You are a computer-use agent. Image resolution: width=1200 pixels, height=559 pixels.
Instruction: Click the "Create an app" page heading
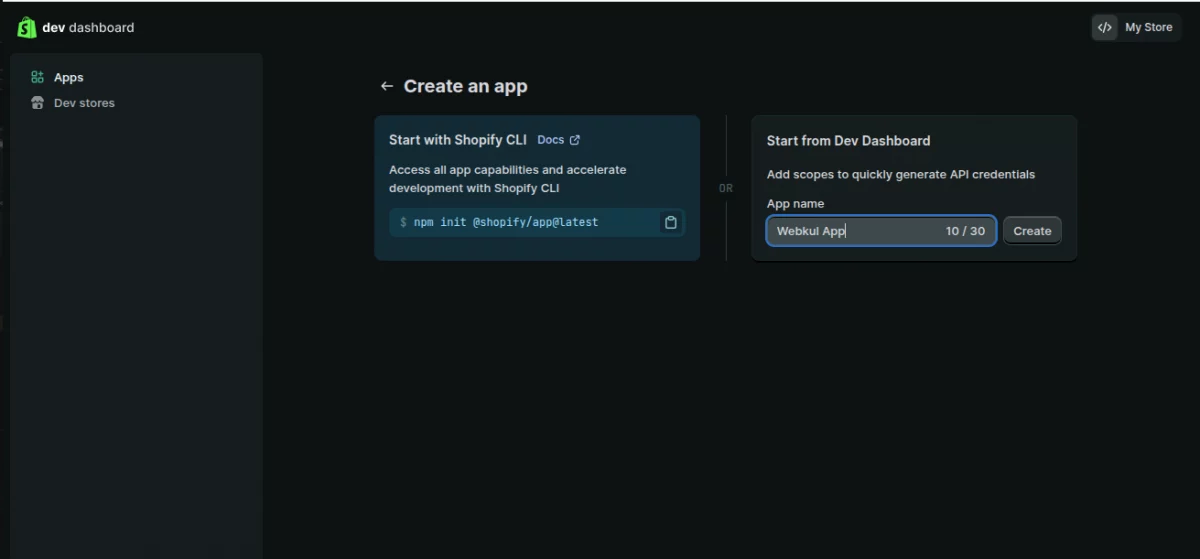(x=465, y=87)
